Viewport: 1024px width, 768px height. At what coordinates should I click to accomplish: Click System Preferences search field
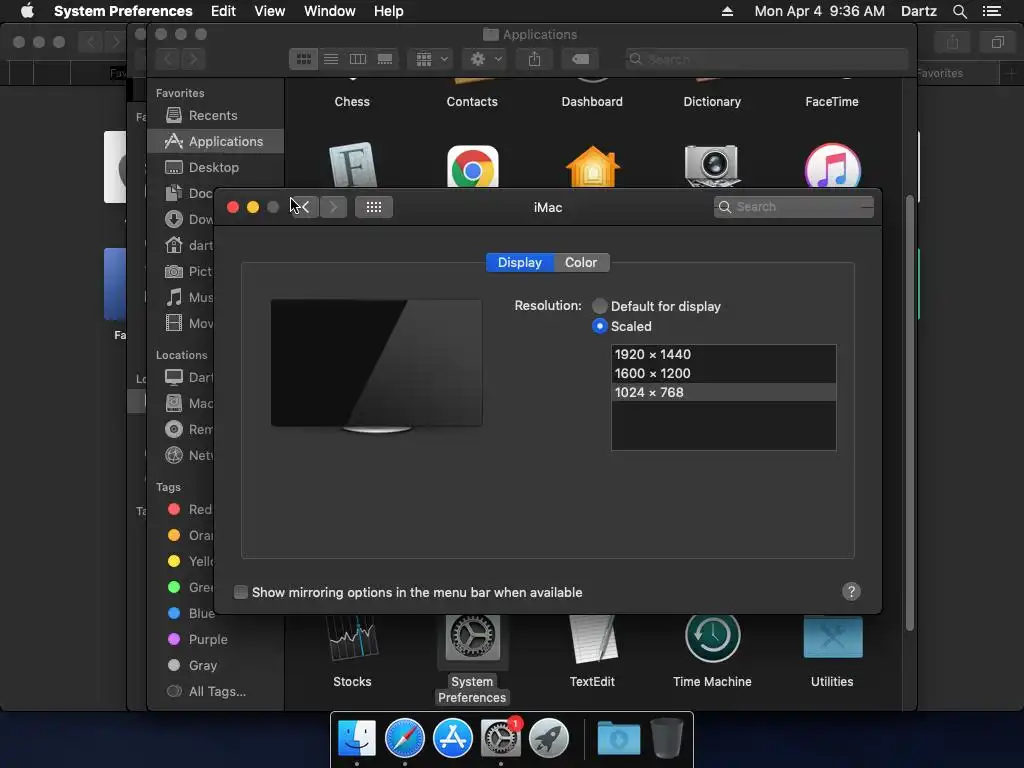coord(793,207)
